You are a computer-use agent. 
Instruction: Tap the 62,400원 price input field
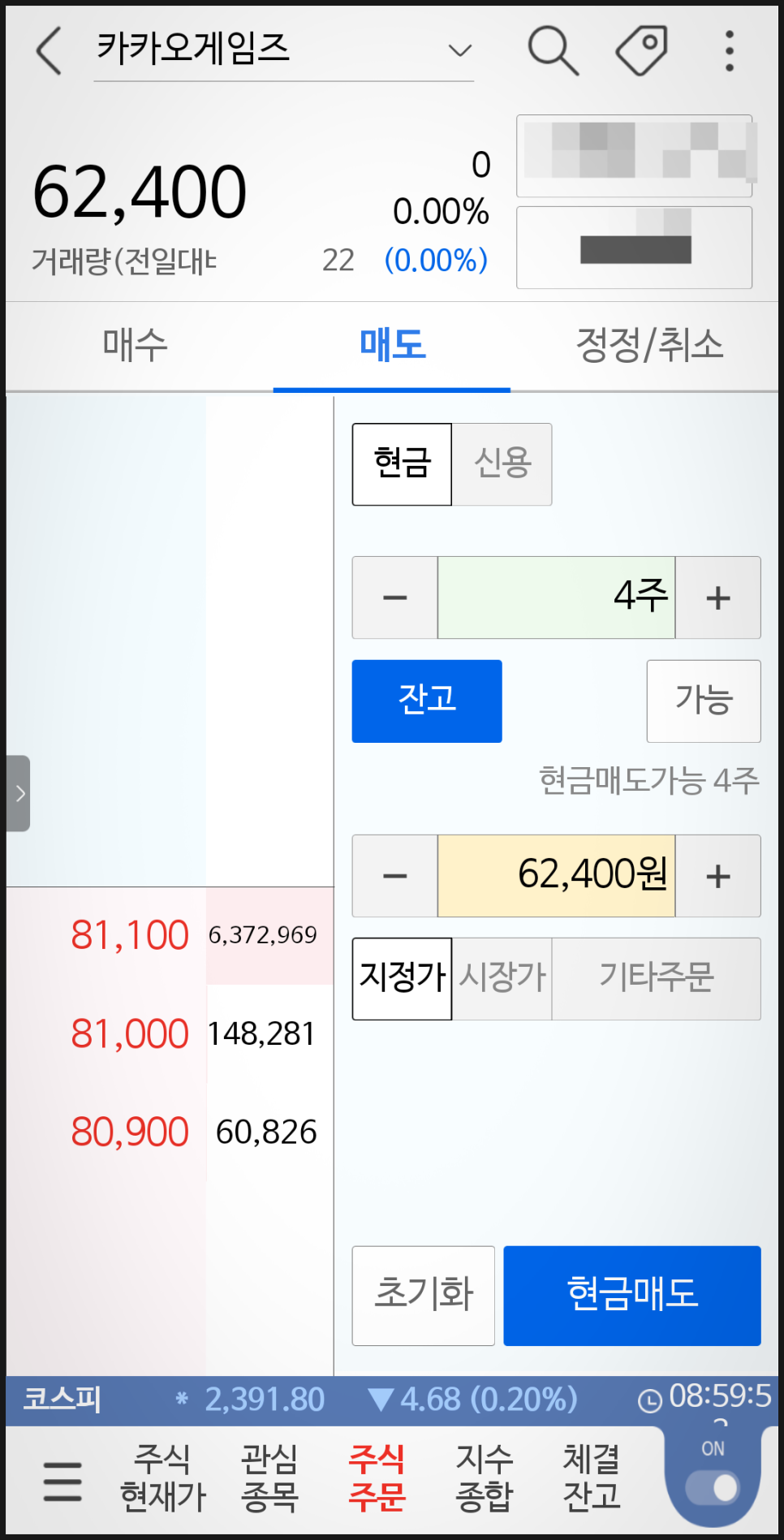click(557, 876)
